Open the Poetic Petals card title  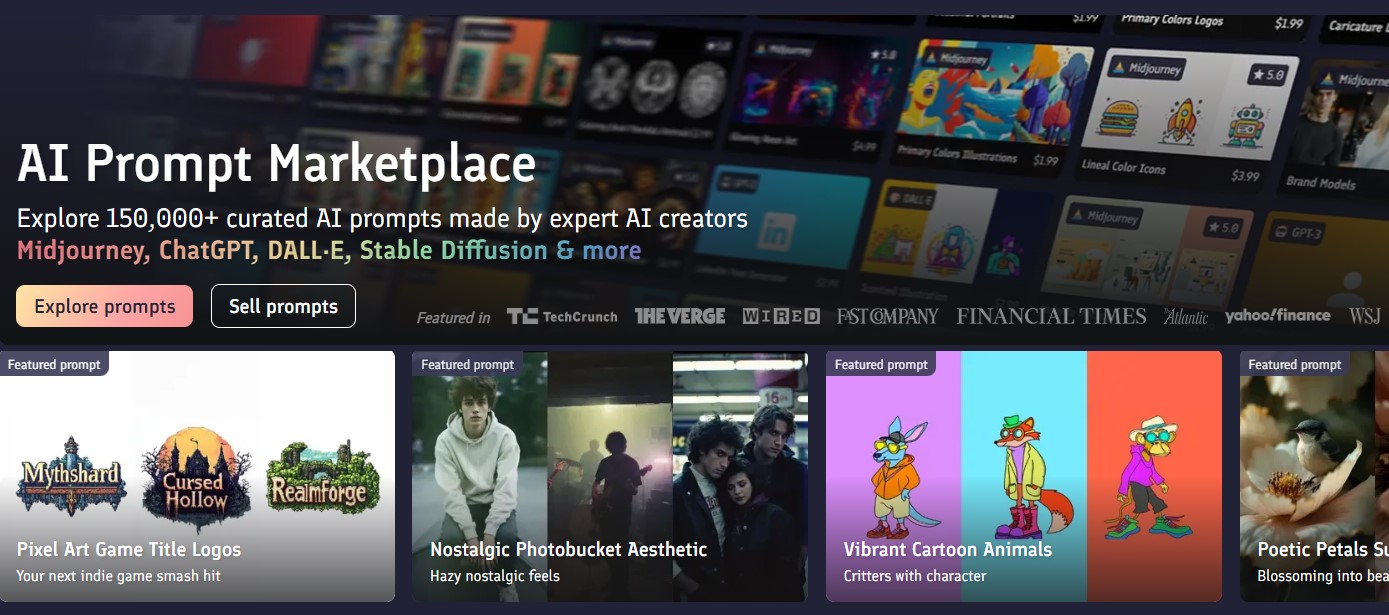click(1323, 549)
